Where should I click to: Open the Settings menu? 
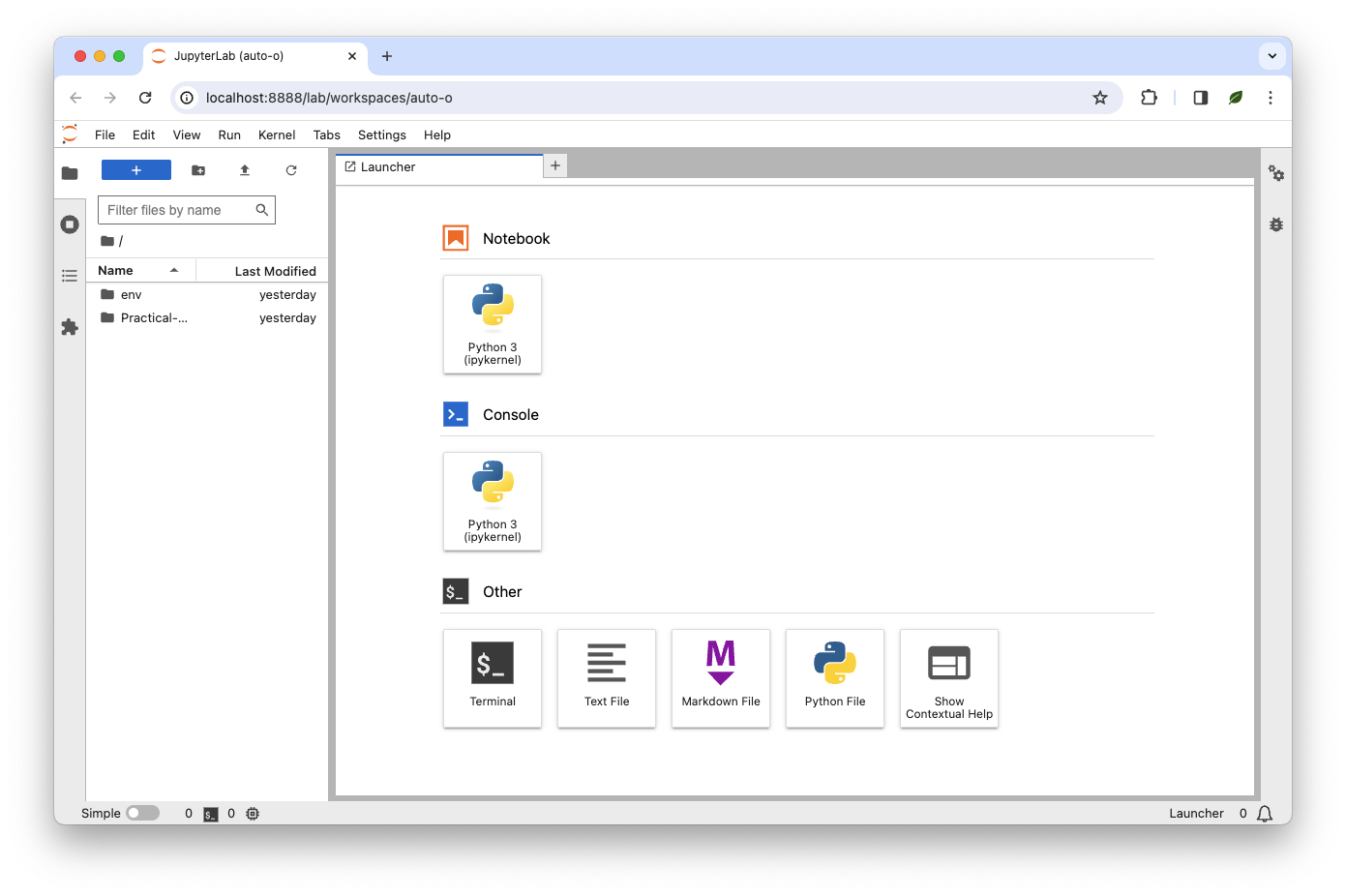pyautogui.click(x=382, y=135)
